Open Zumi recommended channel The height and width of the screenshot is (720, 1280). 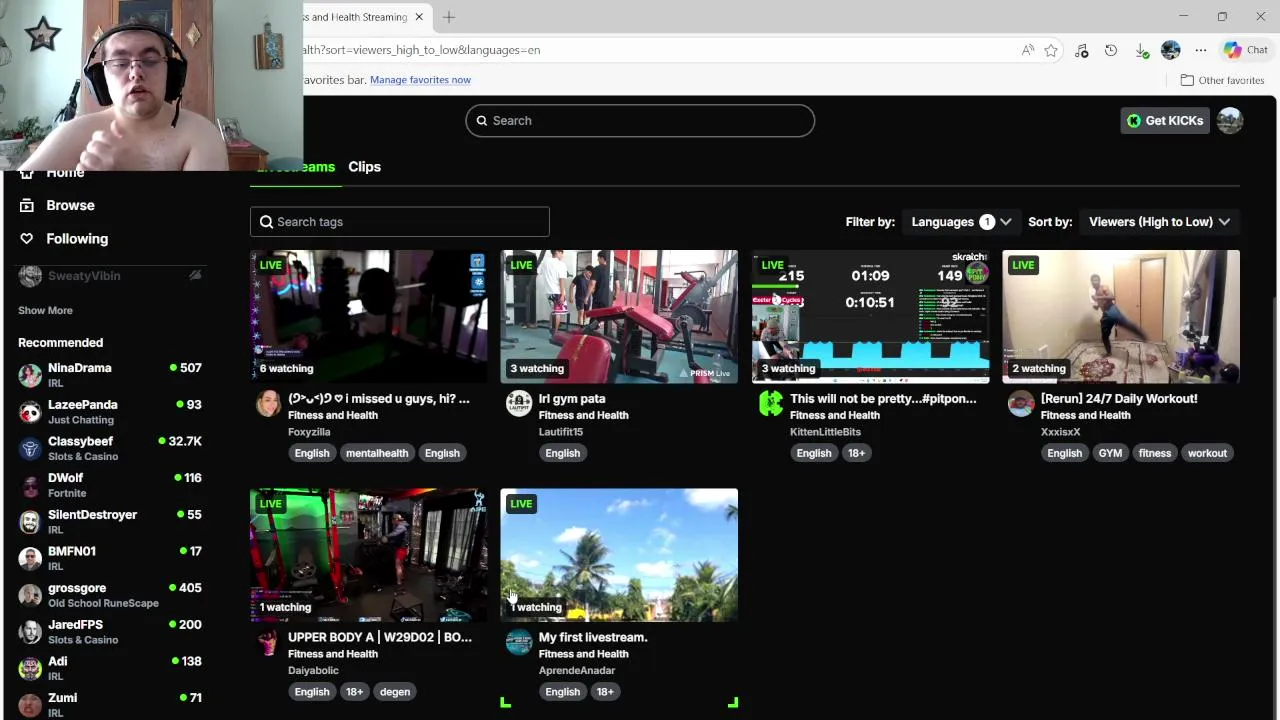pyautogui.click(x=110, y=705)
